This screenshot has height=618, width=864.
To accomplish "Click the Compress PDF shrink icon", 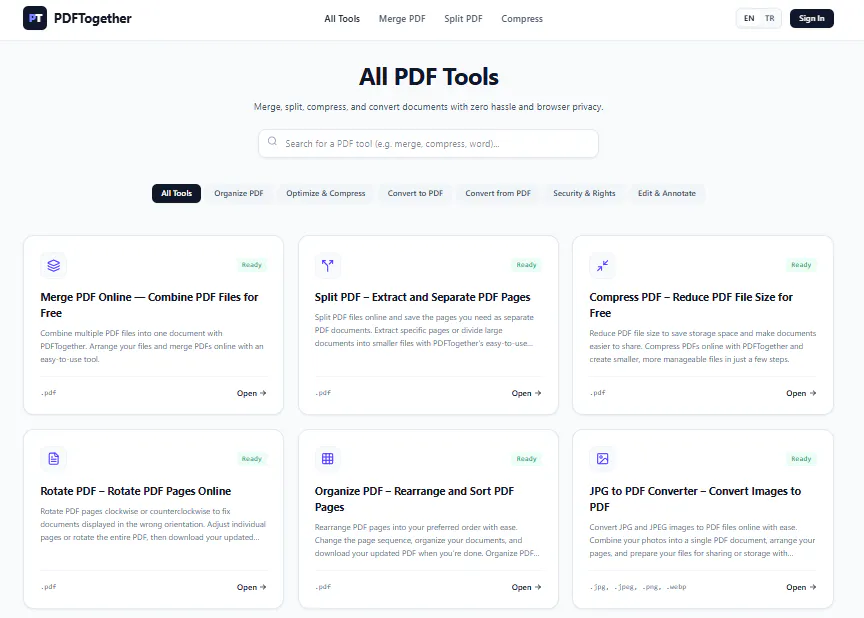I will (602, 265).
